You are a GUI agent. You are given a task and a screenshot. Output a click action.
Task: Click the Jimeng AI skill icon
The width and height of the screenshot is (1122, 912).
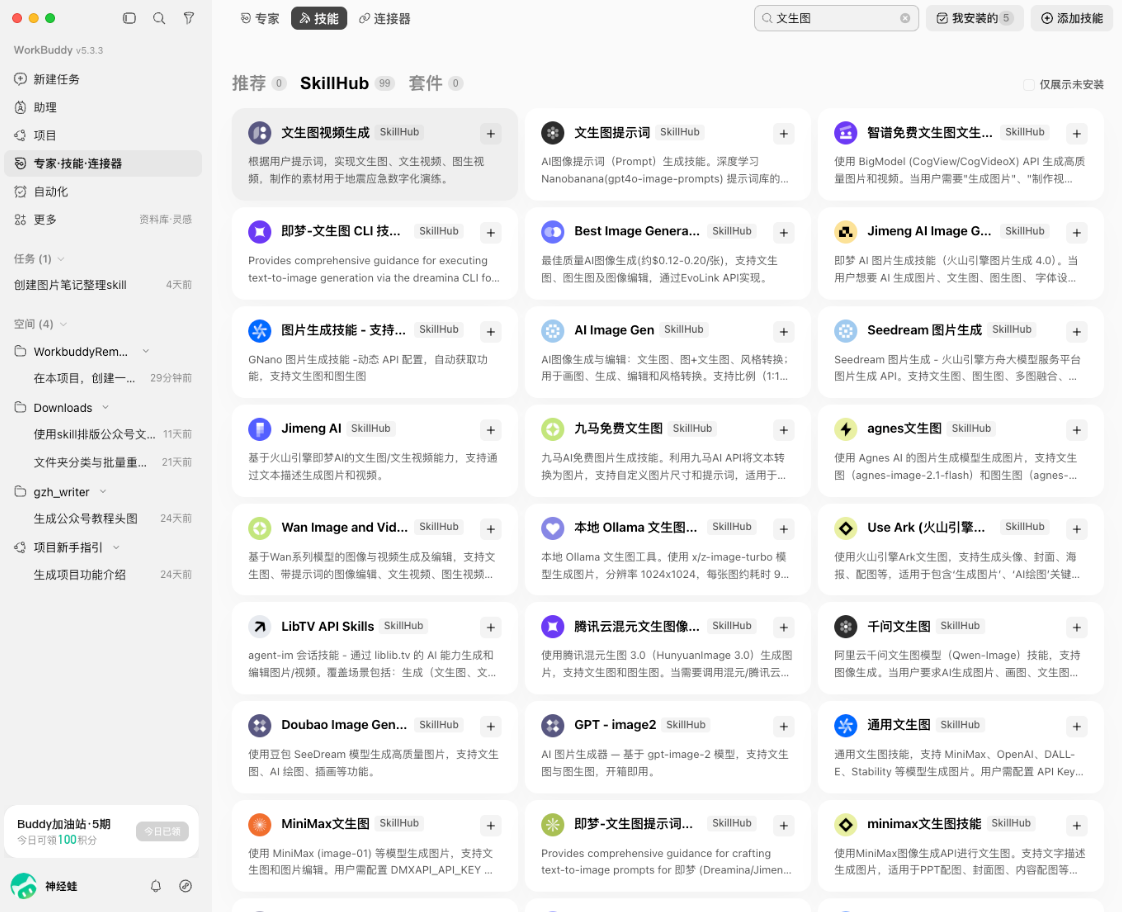(259, 428)
